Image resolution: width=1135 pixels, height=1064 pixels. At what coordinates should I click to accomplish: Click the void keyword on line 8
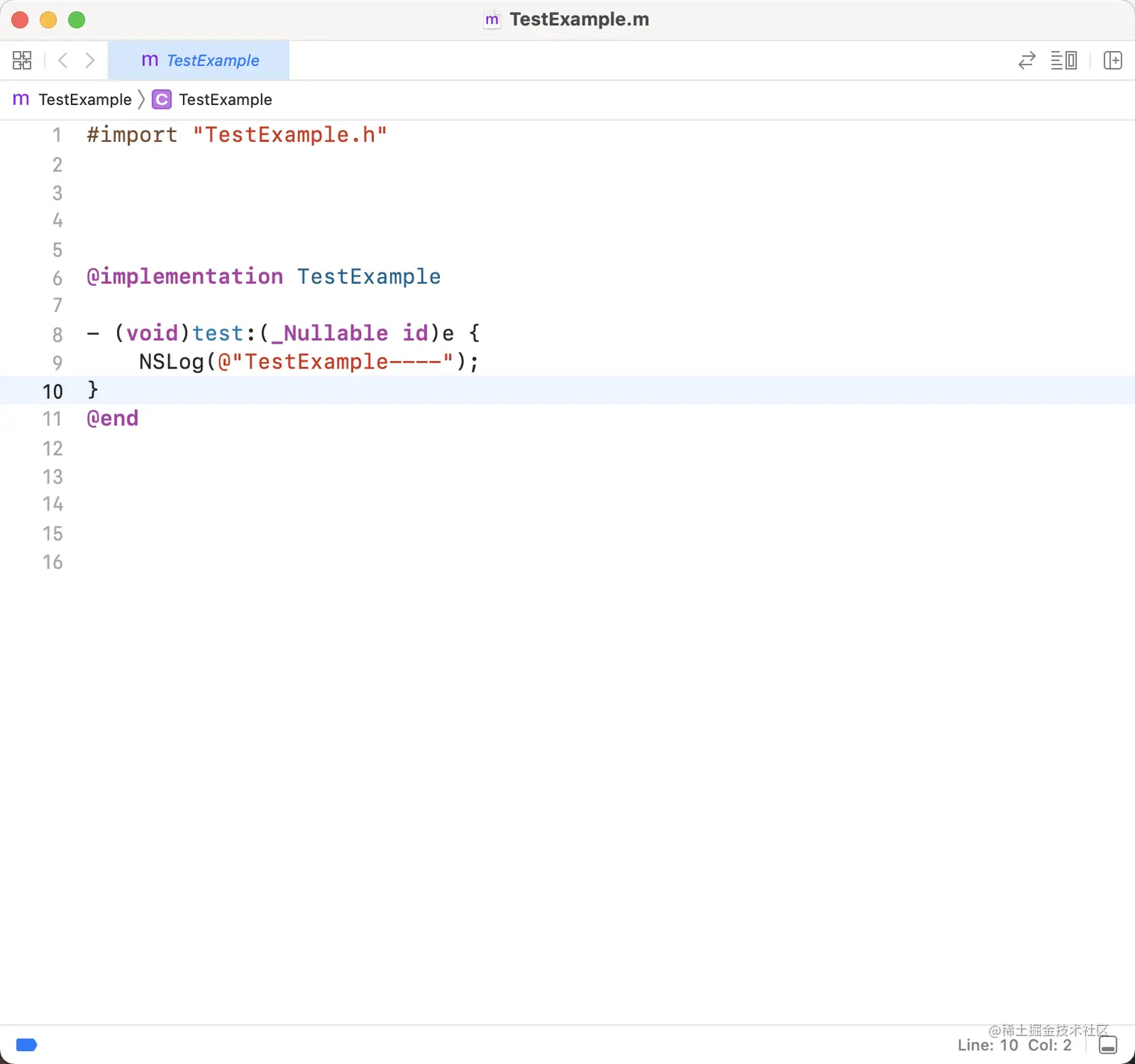[x=152, y=333]
